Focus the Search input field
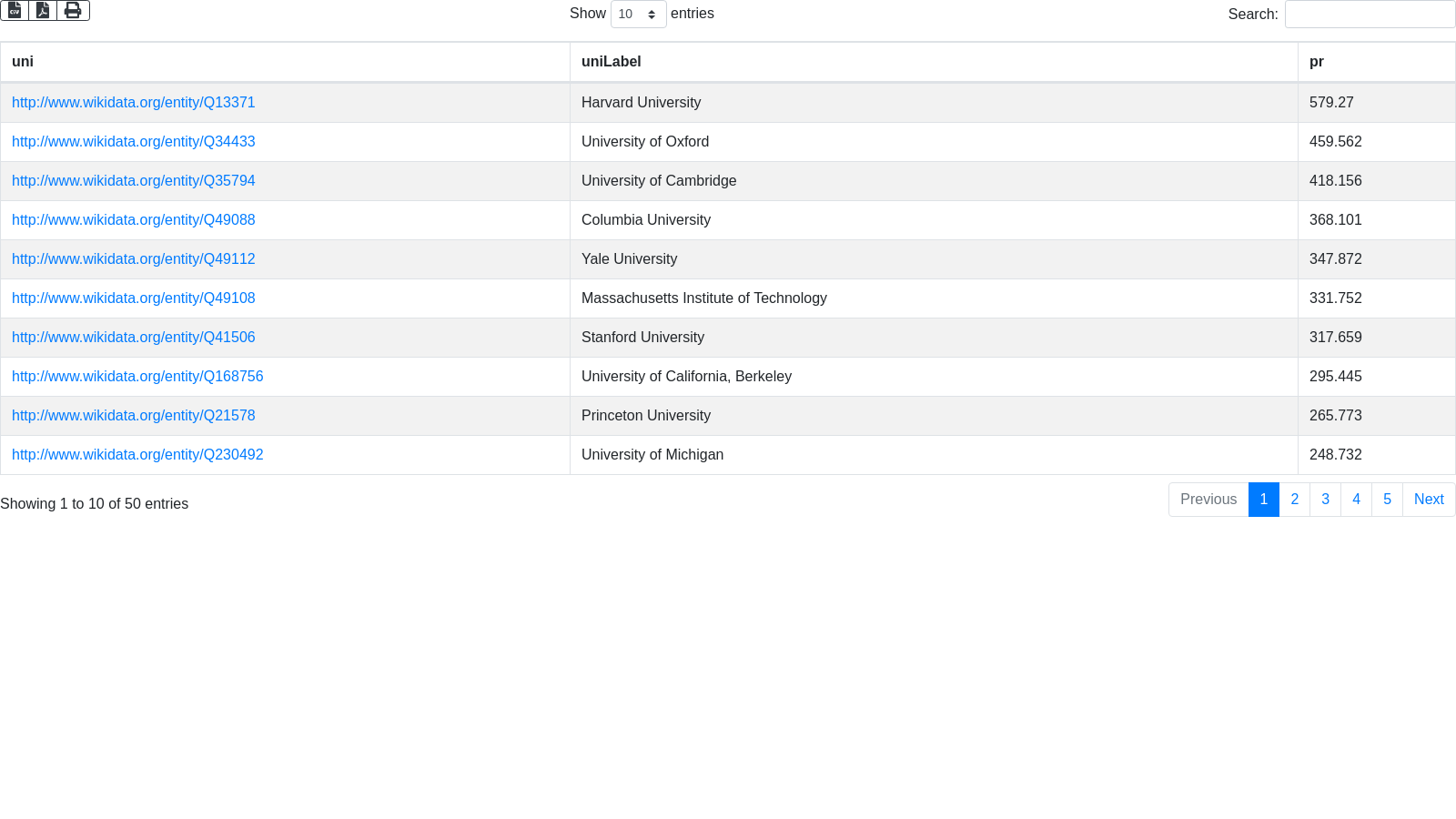1456x819 pixels. click(1370, 15)
